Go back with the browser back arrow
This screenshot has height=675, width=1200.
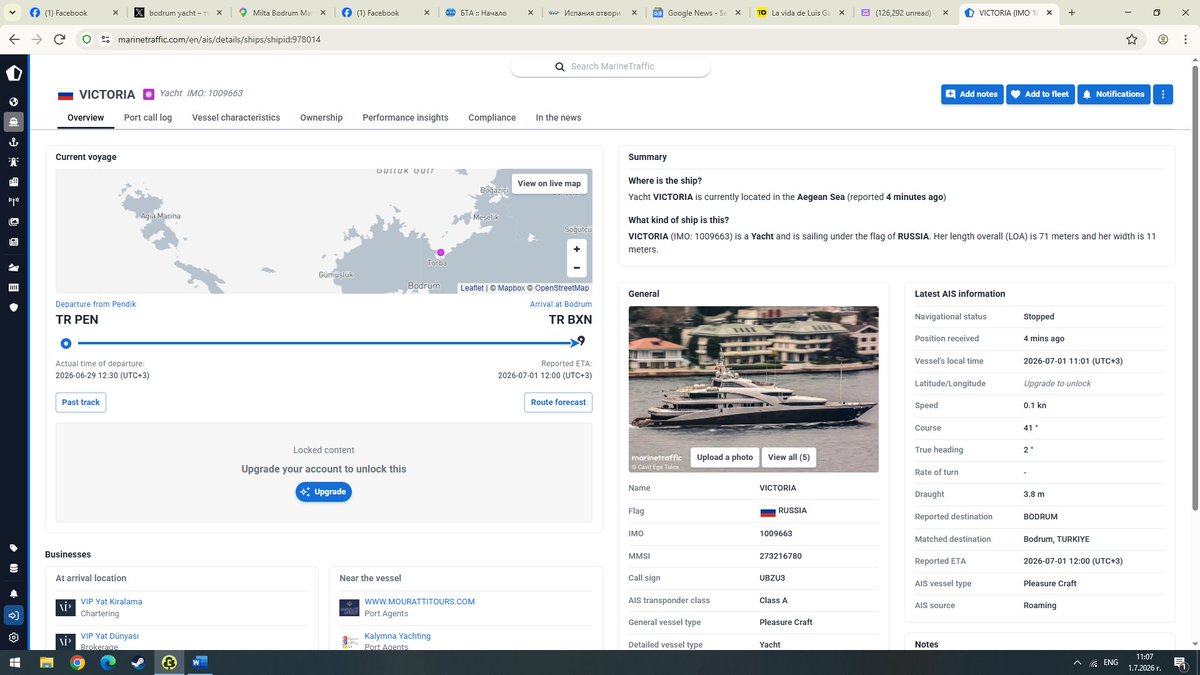click(x=14, y=39)
